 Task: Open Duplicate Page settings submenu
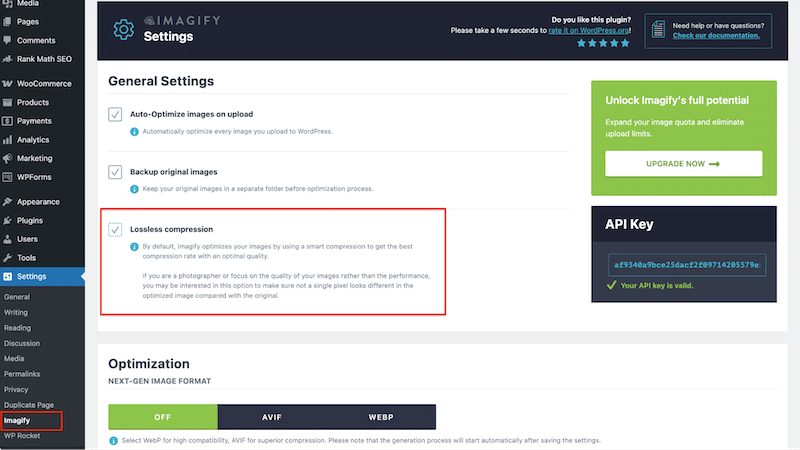29,405
